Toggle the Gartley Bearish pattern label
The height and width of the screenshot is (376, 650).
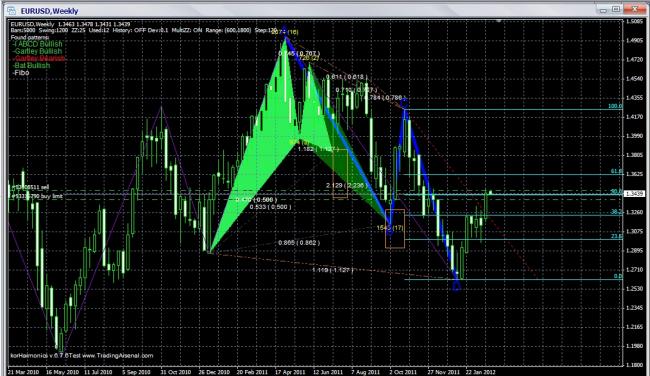pyautogui.click(x=39, y=58)
